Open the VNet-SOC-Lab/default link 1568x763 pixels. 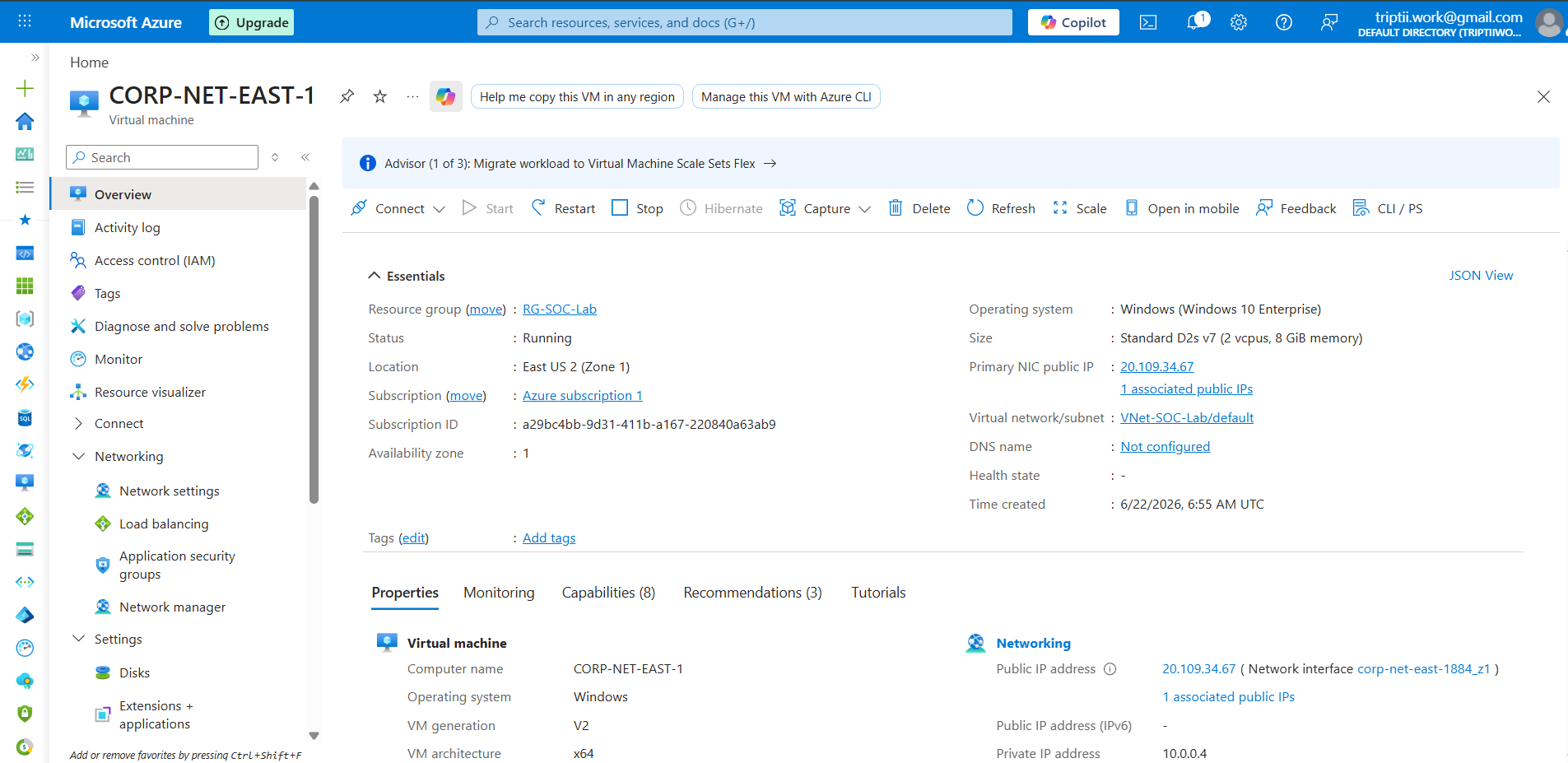[1187, 418]
